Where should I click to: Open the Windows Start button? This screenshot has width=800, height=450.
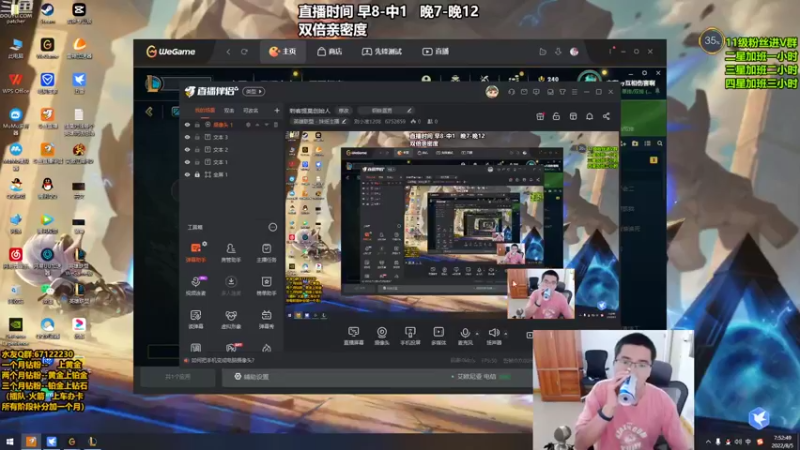coord(10,441)
